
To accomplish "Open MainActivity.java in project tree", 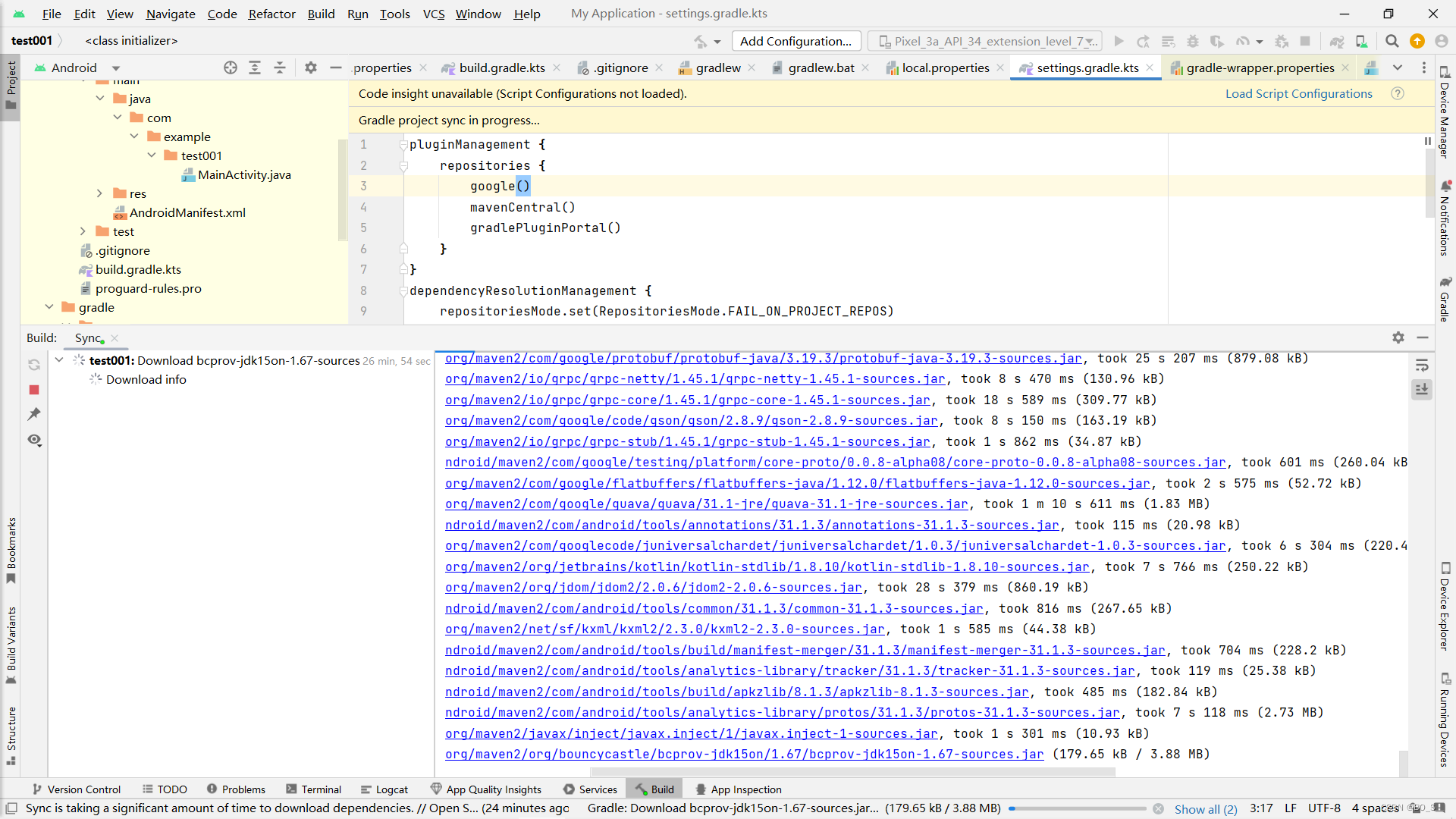I will pos(244,174).
